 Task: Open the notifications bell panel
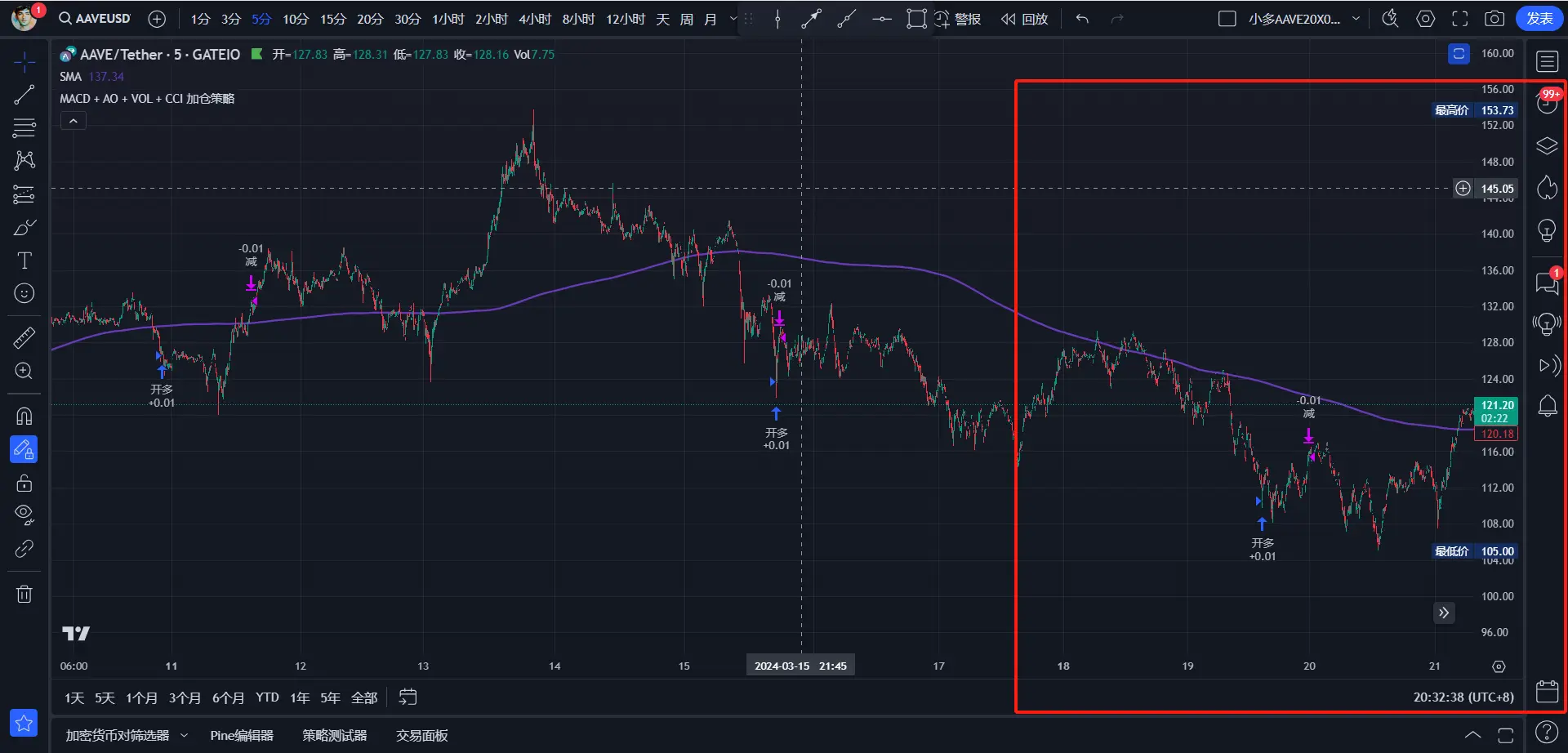click(x=1547, y=406)
